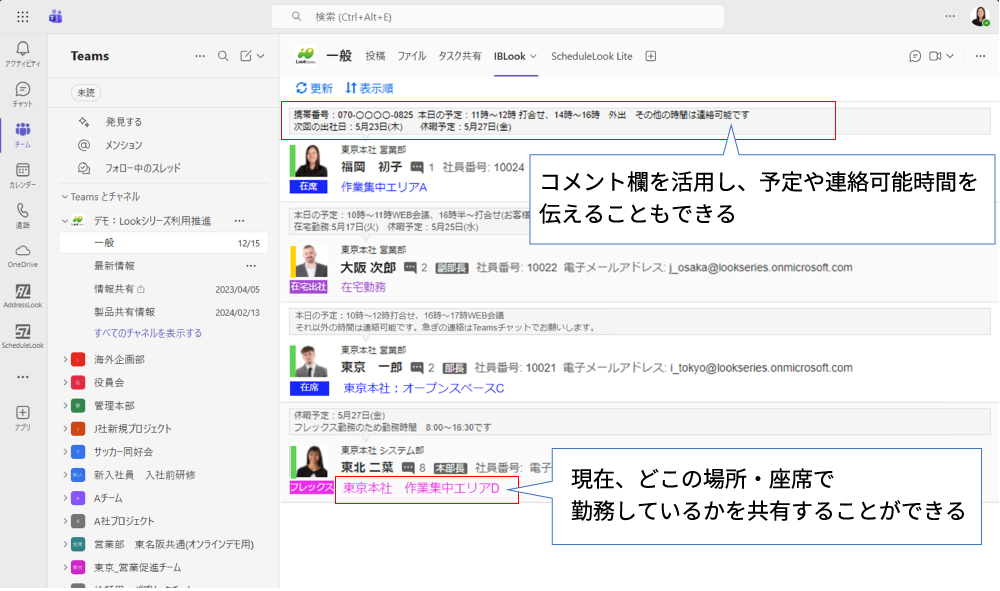This screenshot has width=1000, height=591.
Task: Open the Calls phone icon
Action: click(x=22, y=215)
